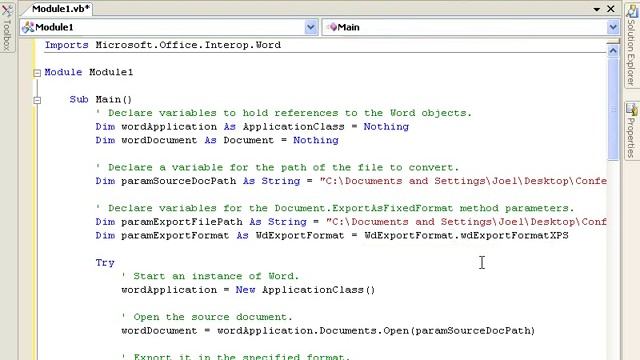Open the Properties side tab
640x360 pixels.
pyautogui.click(x=631, y=131)
